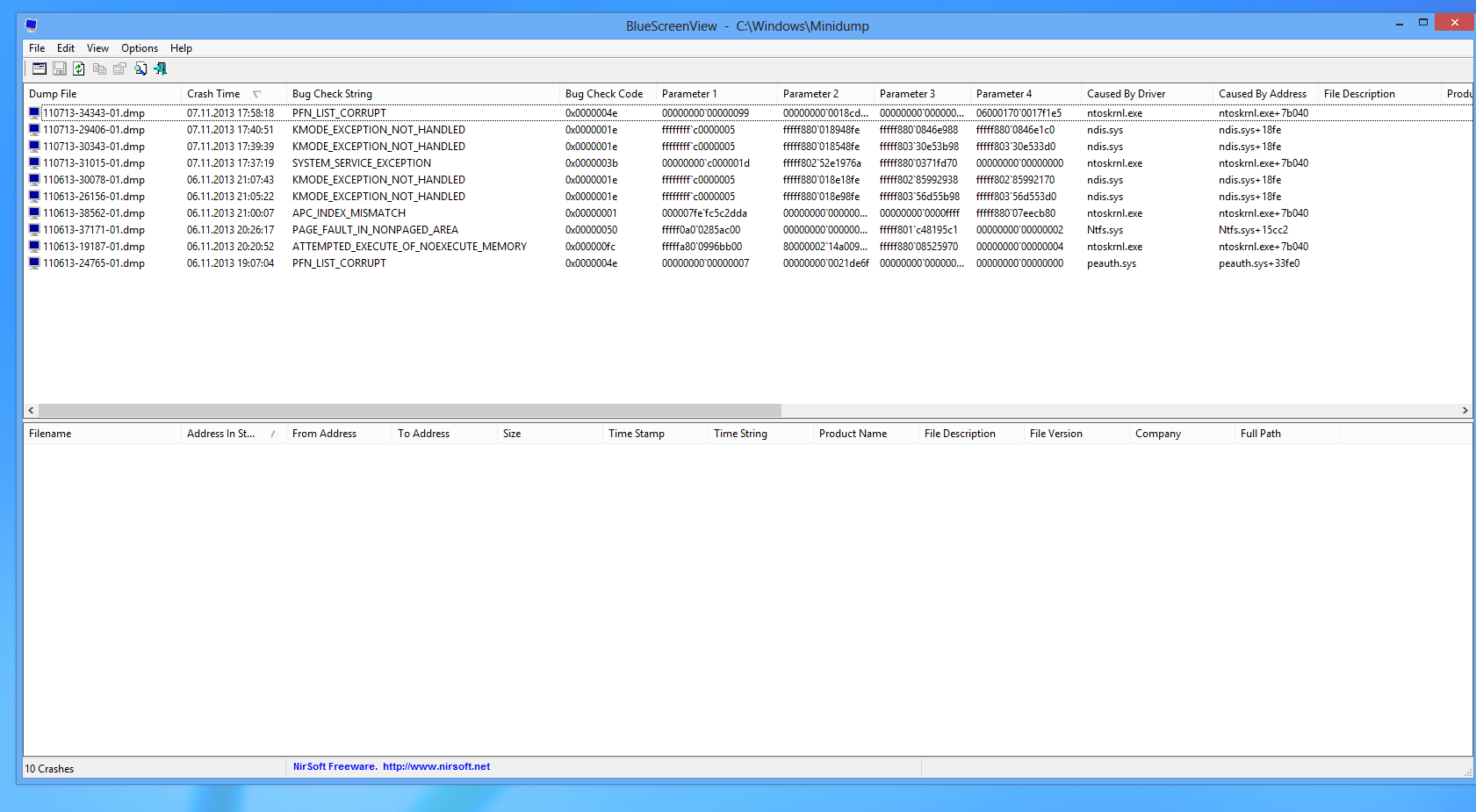The height and width of the screenshot is (812, 1476).
Task: Click the crash time 06.11.2013 21:05:22
Action: pyautogui.click(x=230, y=197)
